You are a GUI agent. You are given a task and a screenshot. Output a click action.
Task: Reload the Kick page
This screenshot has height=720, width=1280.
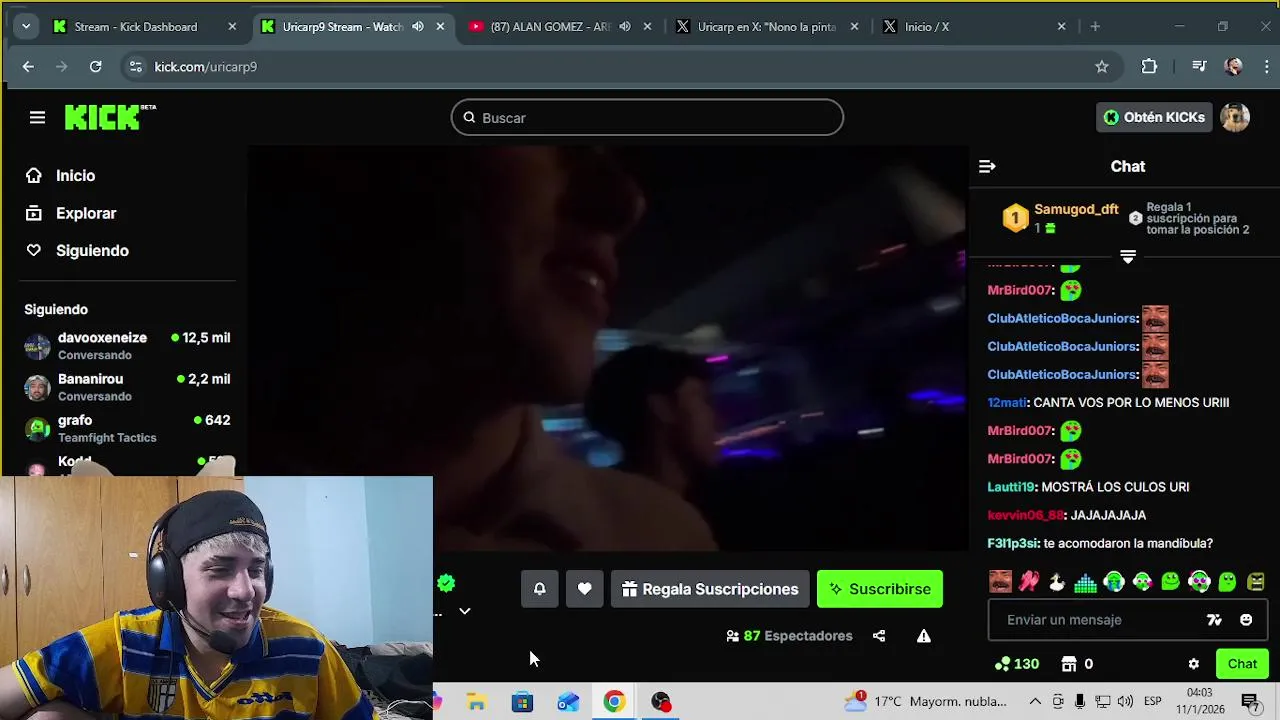[x=95, y=67]
